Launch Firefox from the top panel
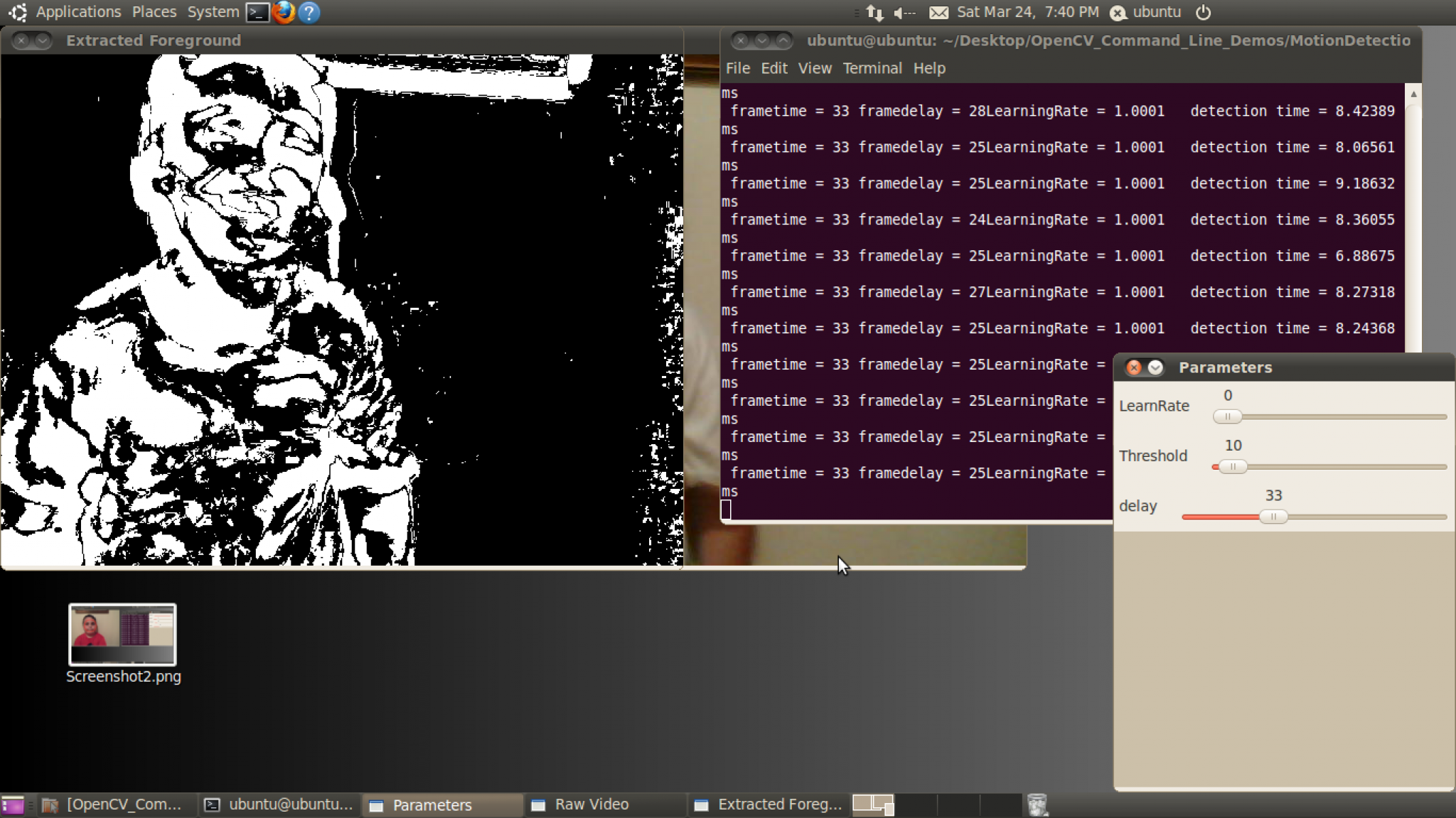1456x818 pixels. pos(284,12)
